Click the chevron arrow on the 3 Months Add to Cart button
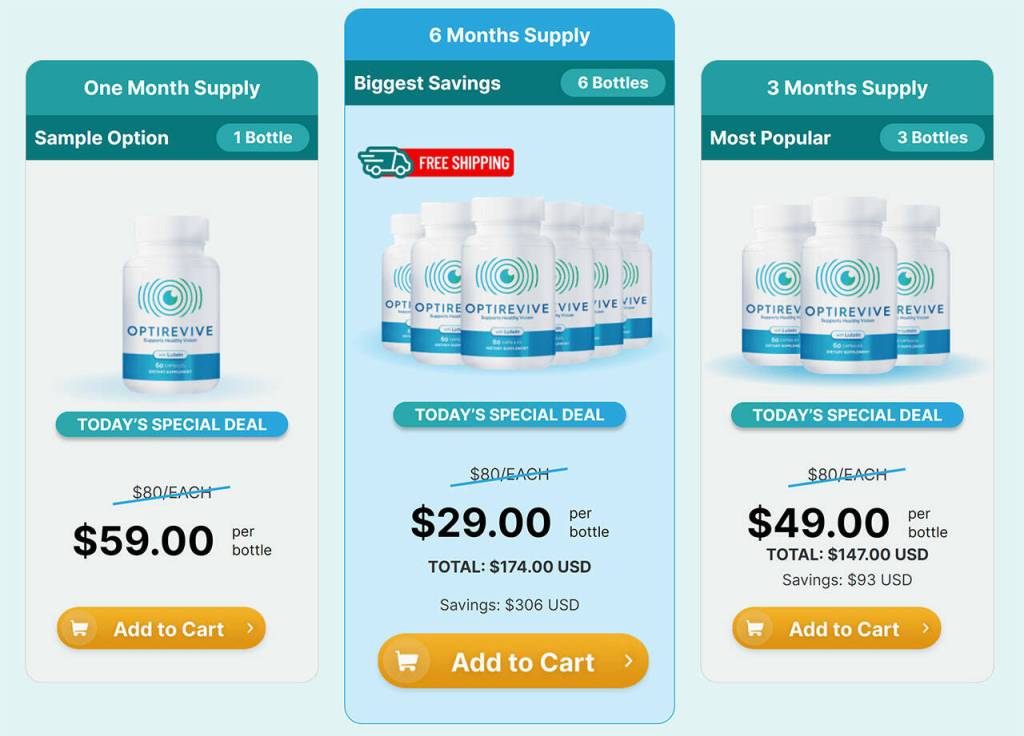Image resolution: width=1024 pixels, height=736 pixels. (925, 628)
